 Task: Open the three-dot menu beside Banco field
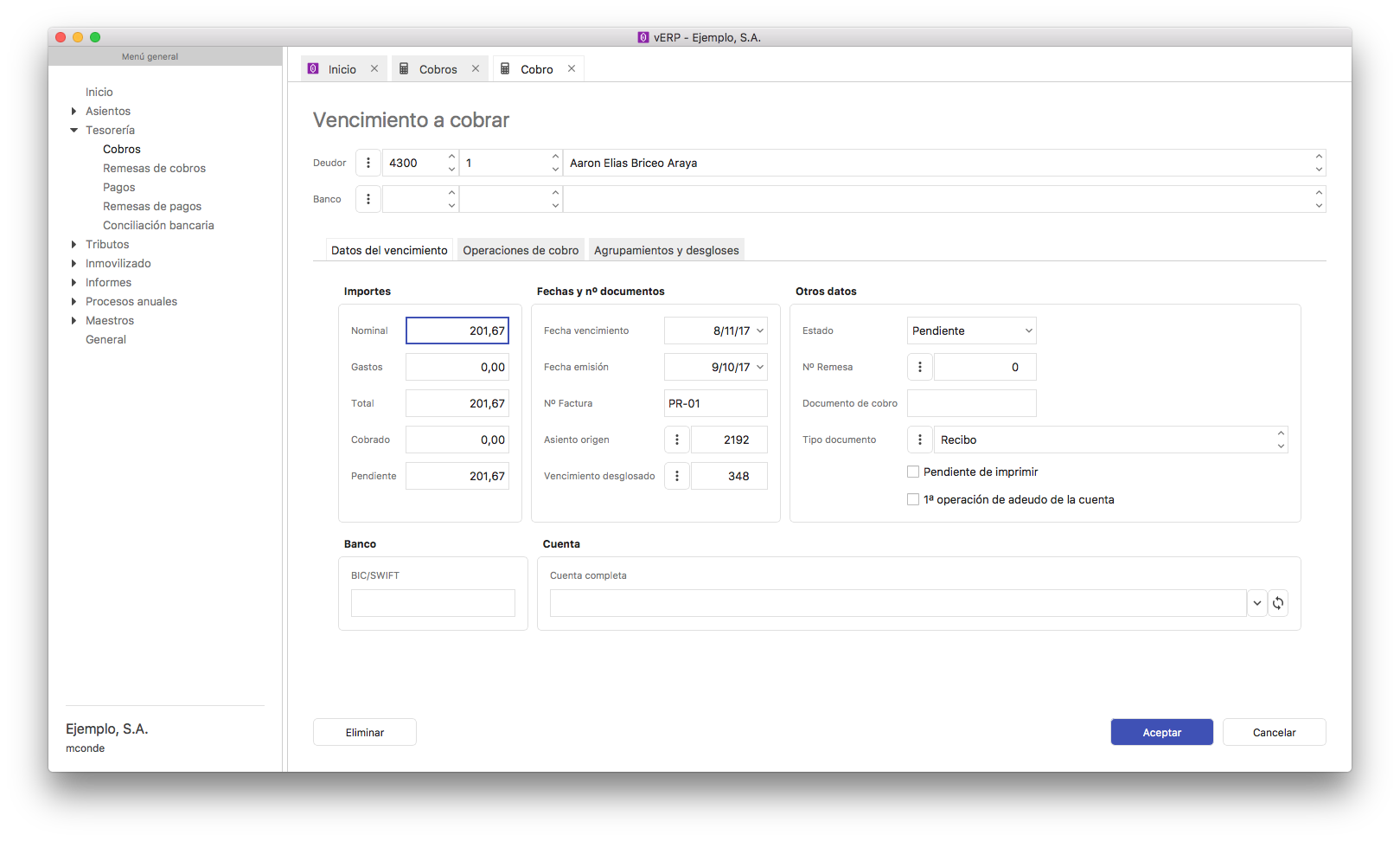pyautogui.click(x=368, y=199)
